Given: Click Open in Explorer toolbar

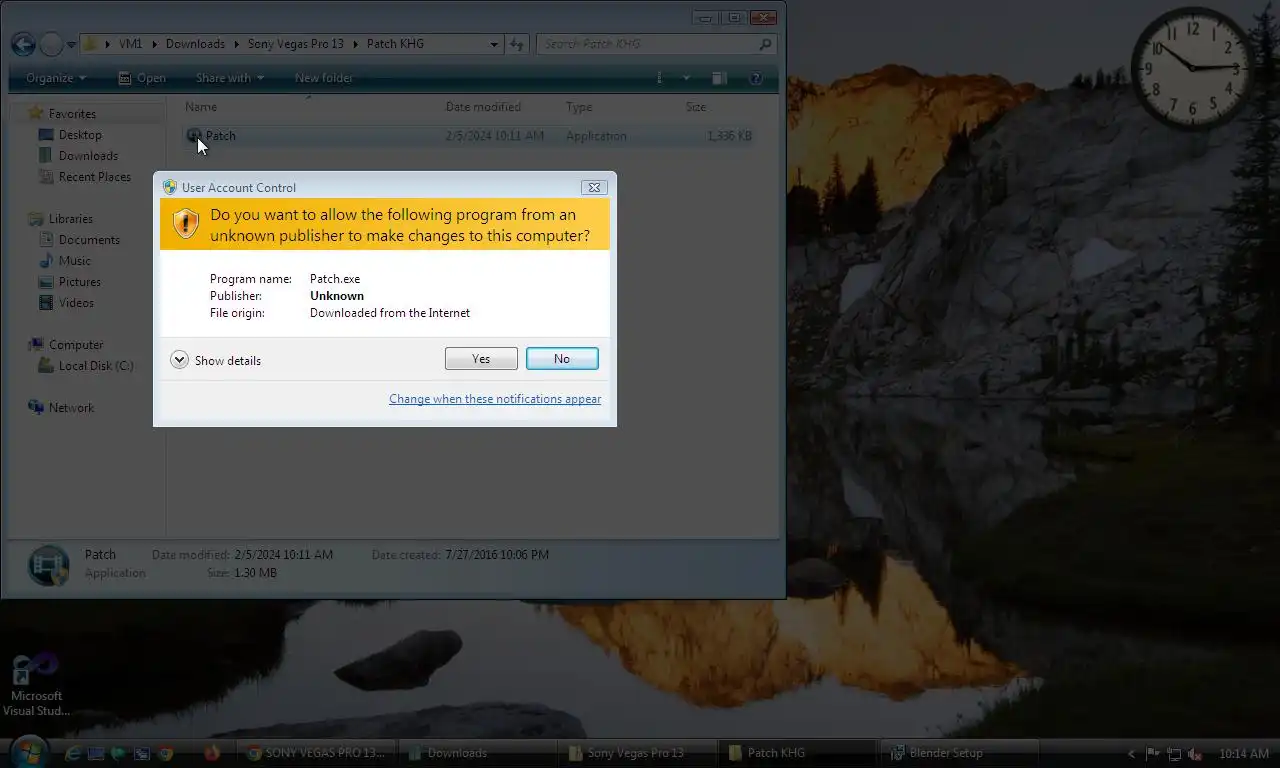Looking at the screenshot, I should click(142, 78).
